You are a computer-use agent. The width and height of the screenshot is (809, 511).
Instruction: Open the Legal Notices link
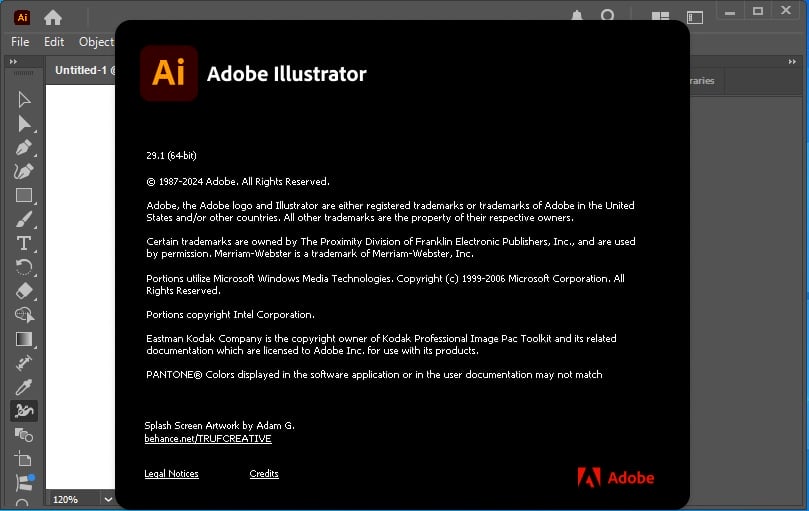pyautogui.click(x=171, y=474)
